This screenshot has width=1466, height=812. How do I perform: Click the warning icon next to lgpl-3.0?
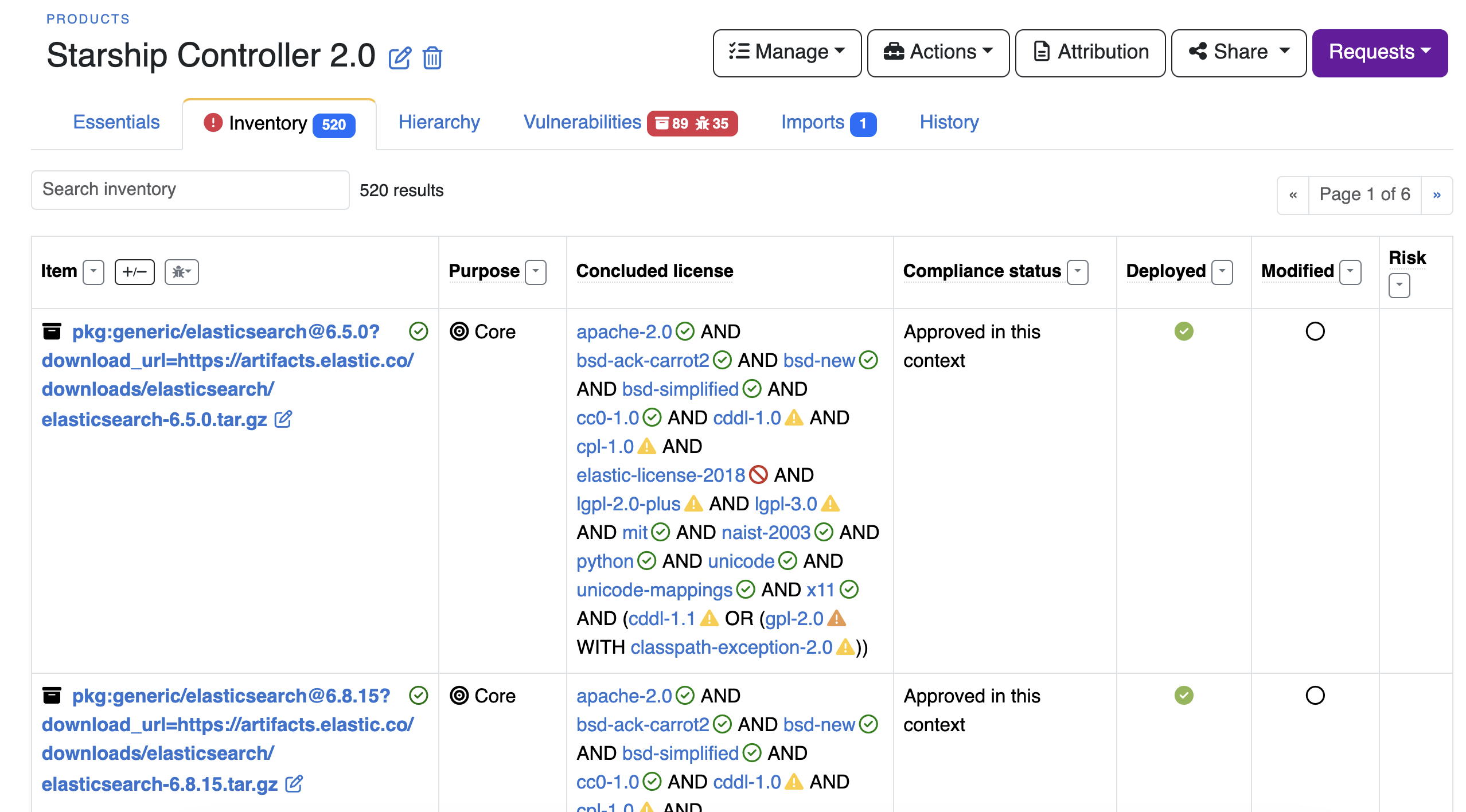click(x=830, y=503)
